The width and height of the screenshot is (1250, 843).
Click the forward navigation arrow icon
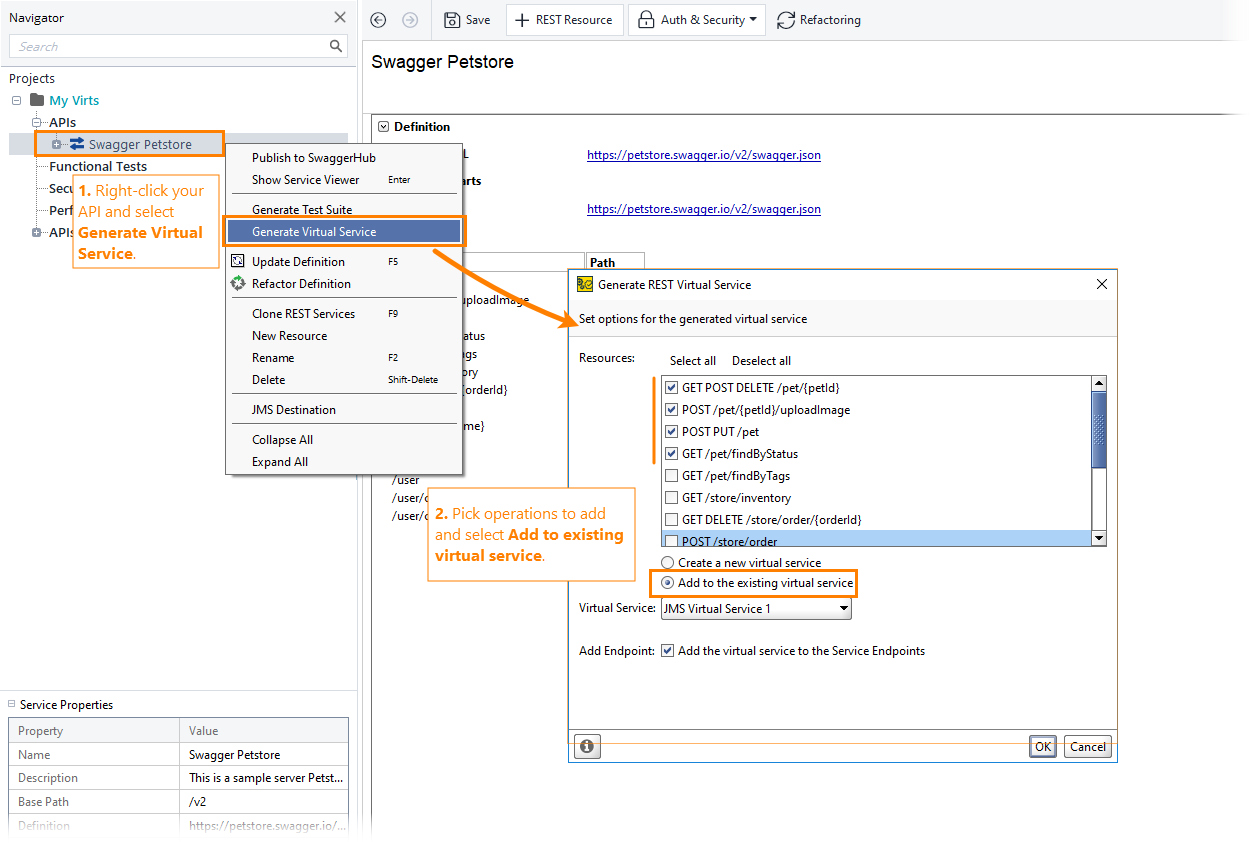pyautogui.click(x=409, y=19)
